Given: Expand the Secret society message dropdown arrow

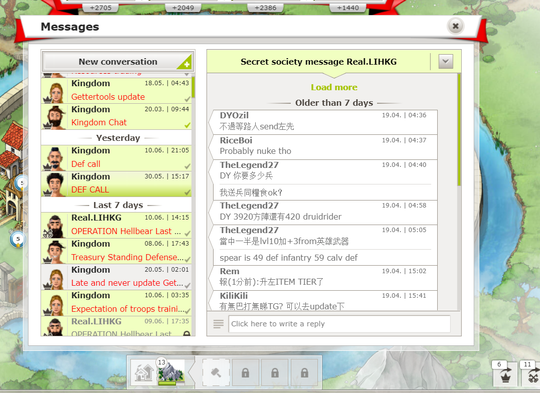Looking at the screenshot, I should [x=446, y=62].
